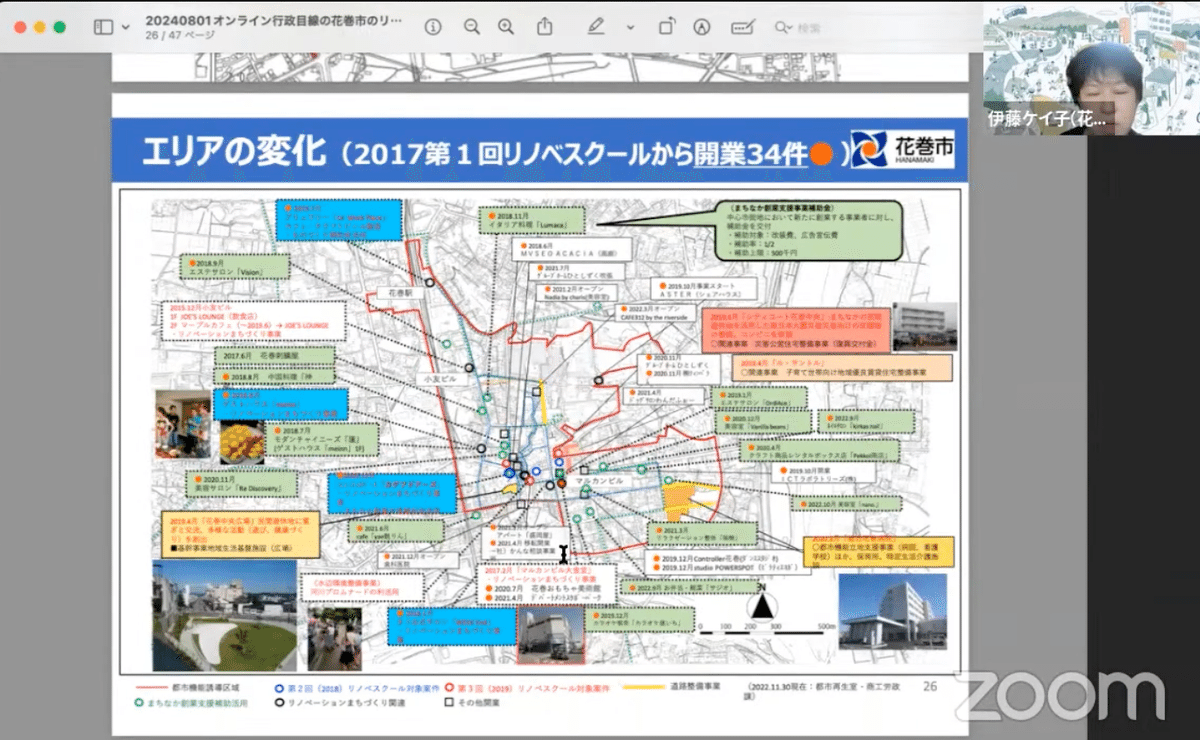Zoom in on the PDF page
1200x740 pixels.
pos(506,27)
